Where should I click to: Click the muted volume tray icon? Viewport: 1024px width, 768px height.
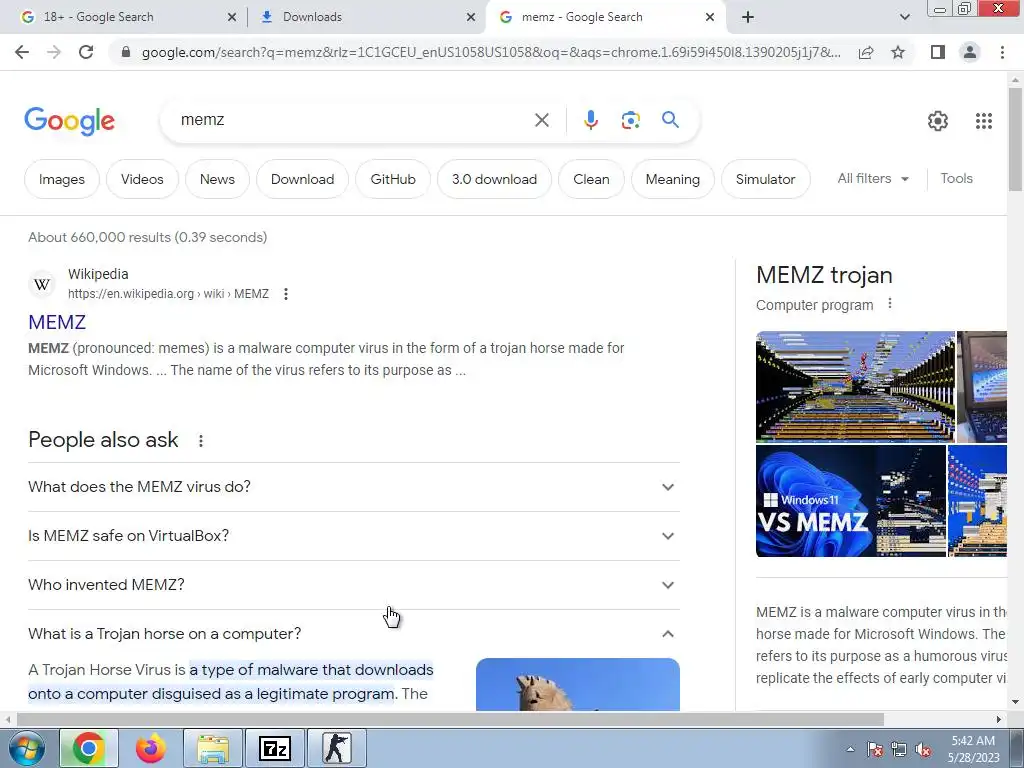pyautogui.click(x=923, y=749)
